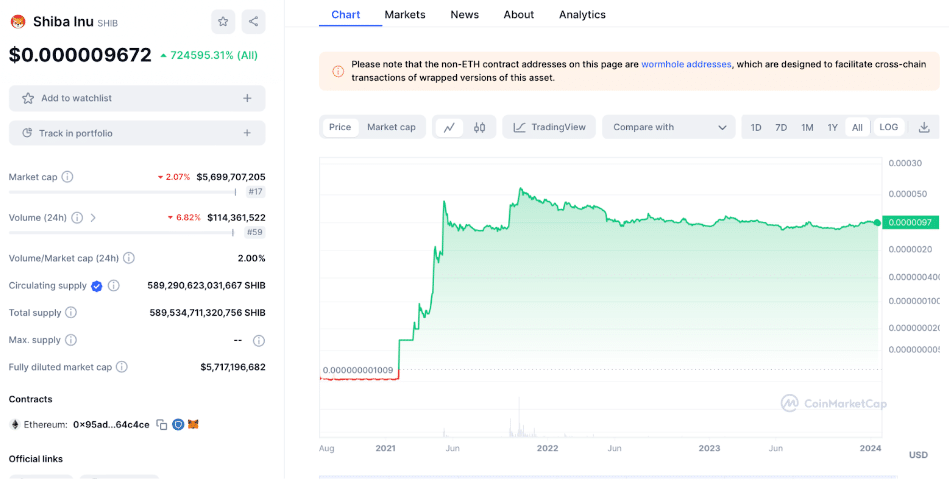
Task: Click the Circulating supply info icon
Action: [114, 286]
